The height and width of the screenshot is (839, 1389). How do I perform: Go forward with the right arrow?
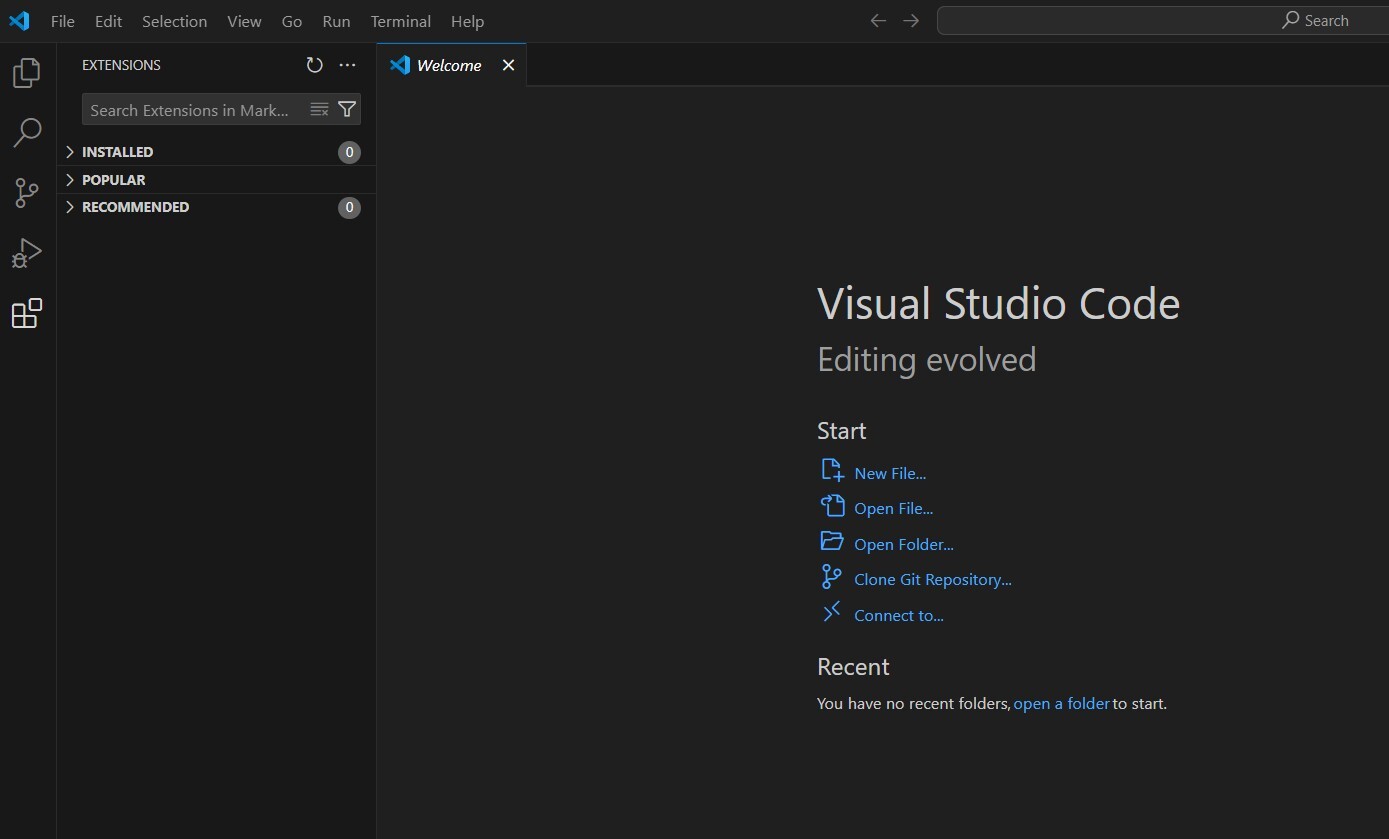coord(911,20)
